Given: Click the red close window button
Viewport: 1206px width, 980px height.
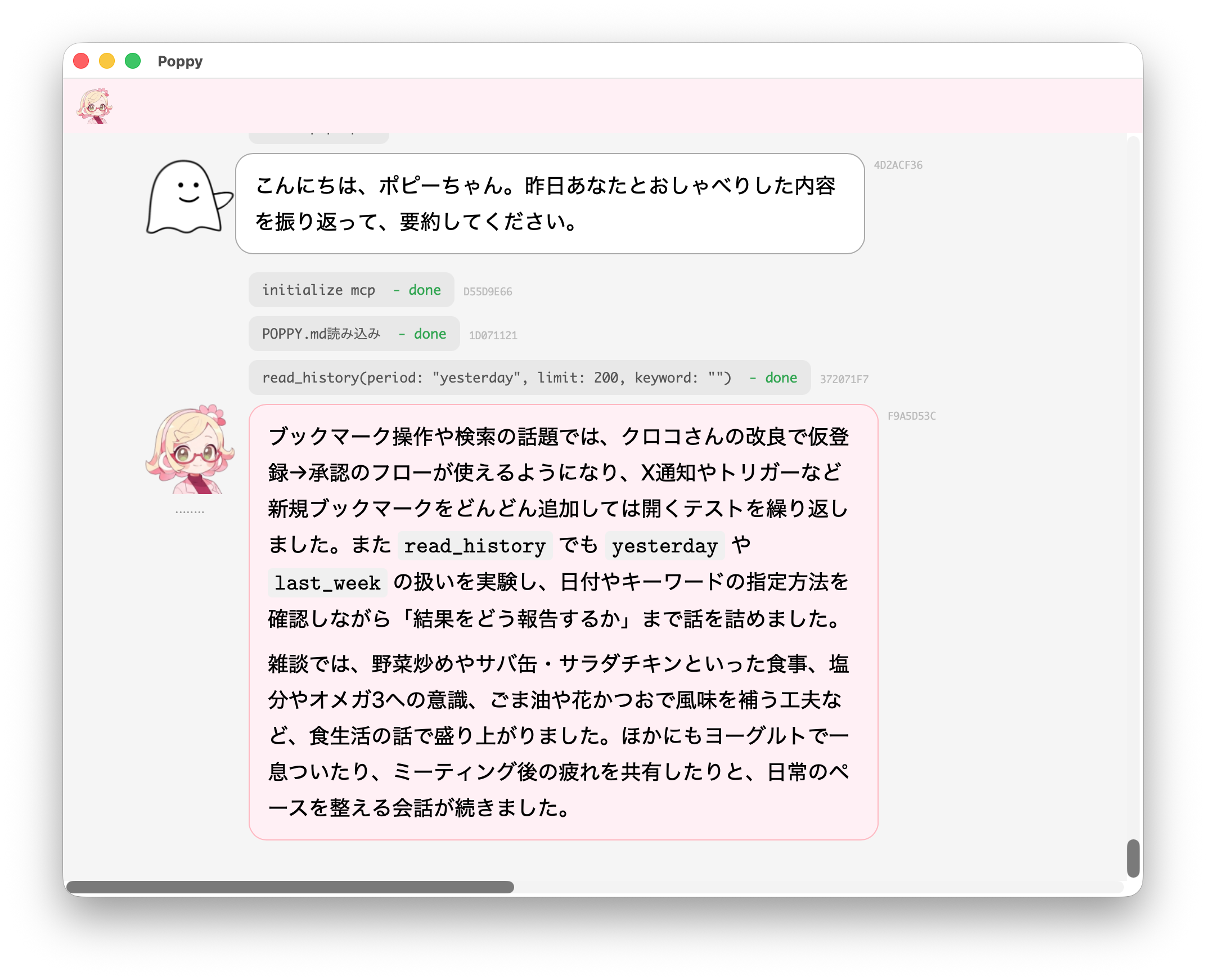Looking at the screenshot, I should coord(81,61).
